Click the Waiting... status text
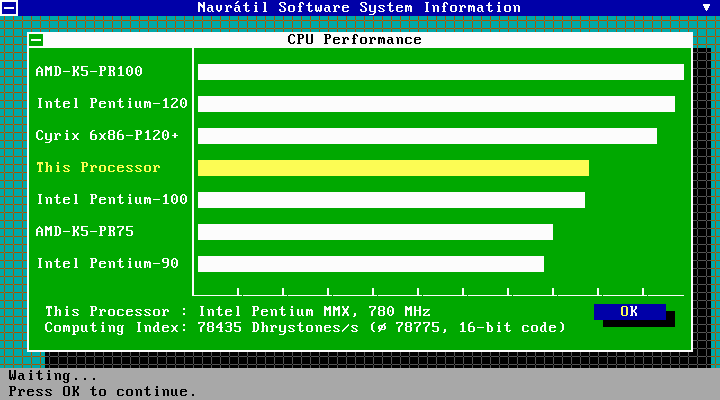This screenshot has width=720, height=400. (53, 376)
